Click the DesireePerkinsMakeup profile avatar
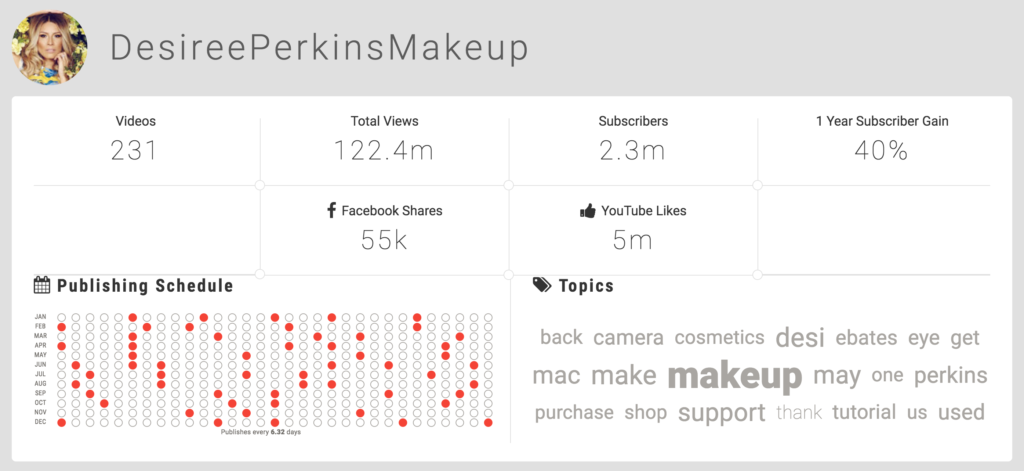 tap(50, 48)
